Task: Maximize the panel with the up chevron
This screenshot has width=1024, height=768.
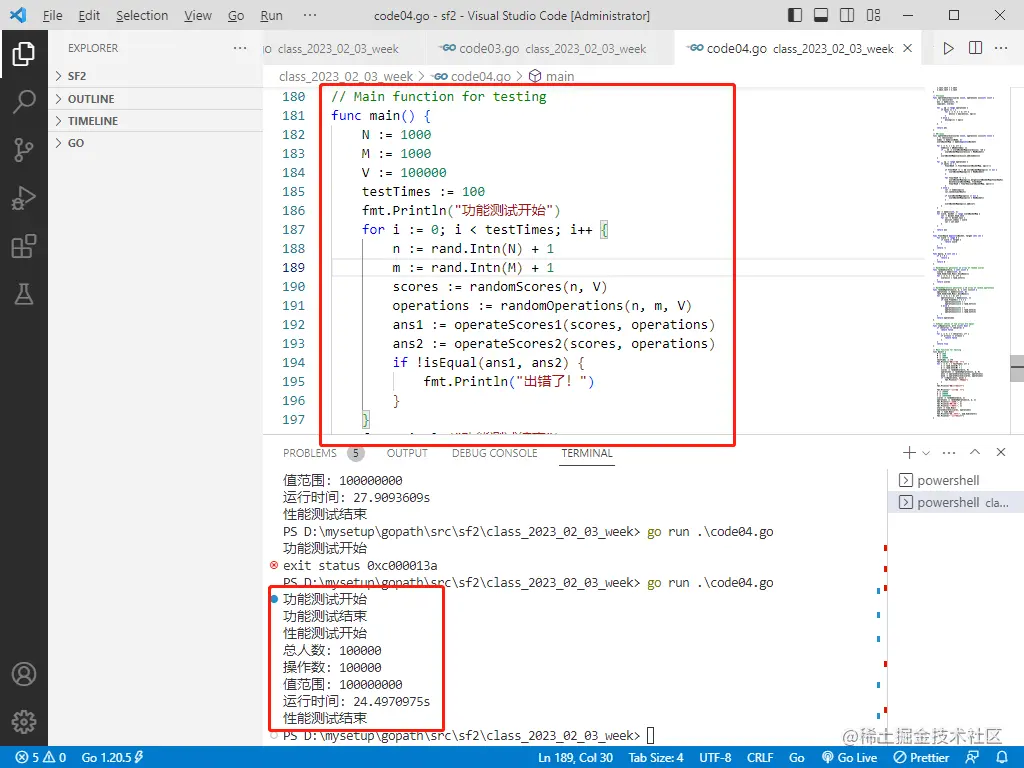Action: pos(975,452)
